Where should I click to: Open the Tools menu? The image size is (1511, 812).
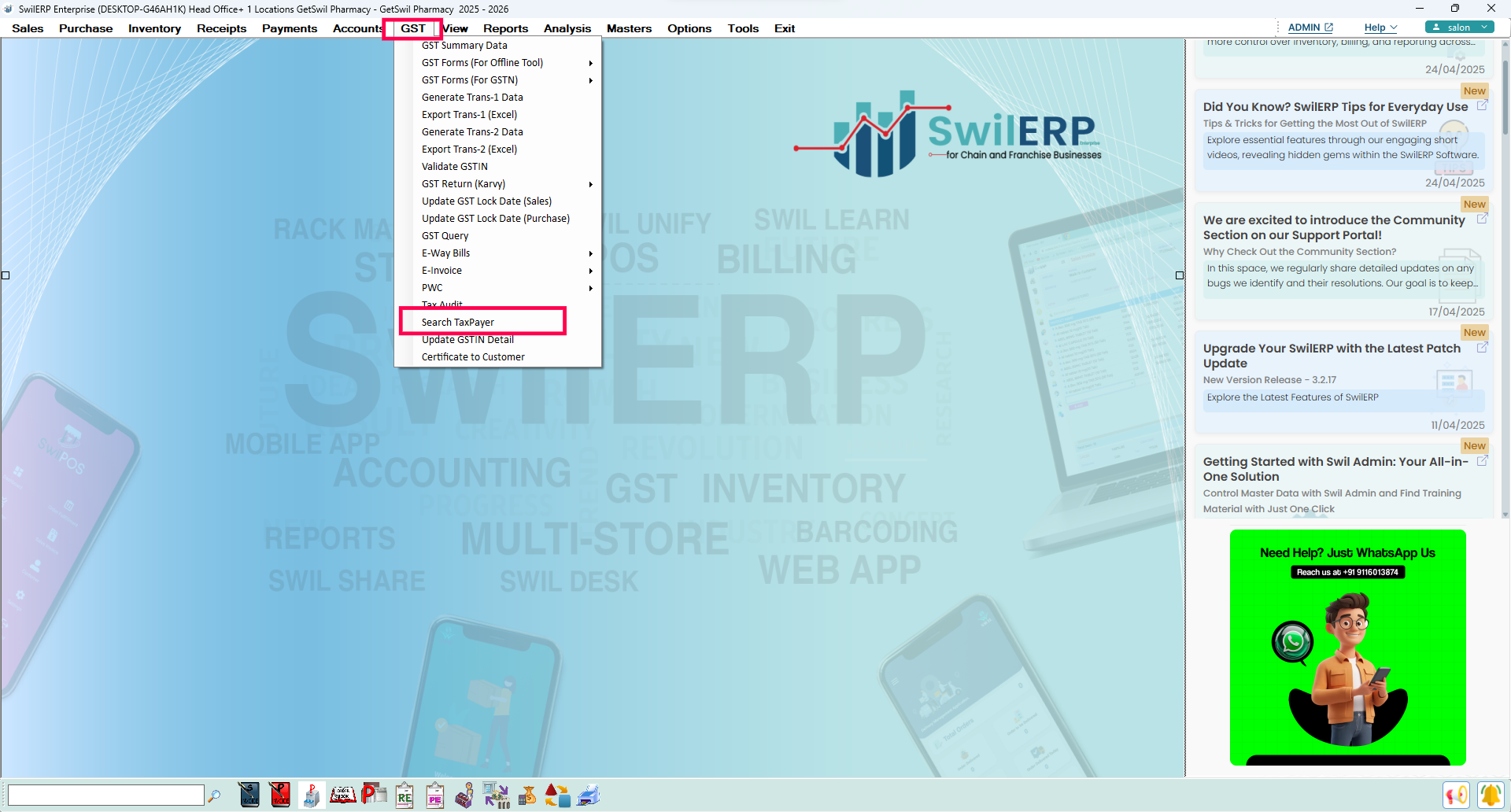(743, 28)
